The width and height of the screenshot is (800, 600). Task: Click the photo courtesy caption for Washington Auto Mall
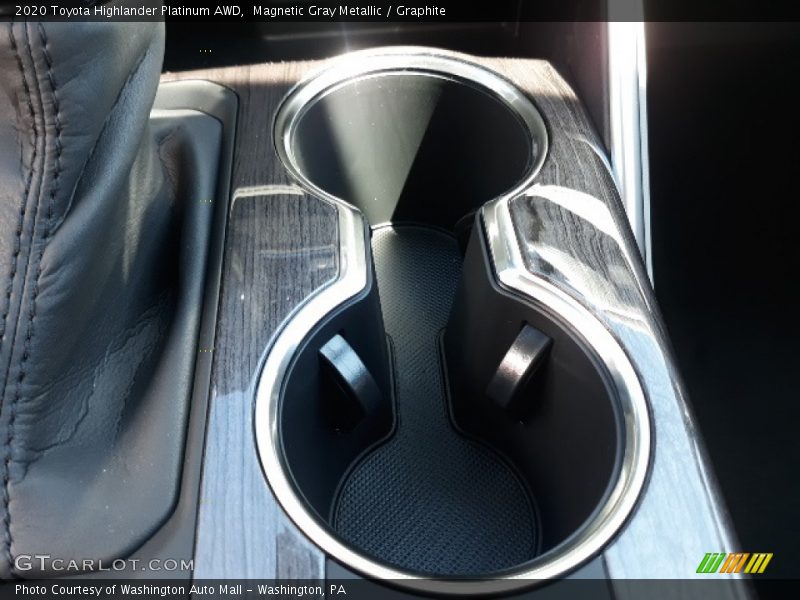181,590
